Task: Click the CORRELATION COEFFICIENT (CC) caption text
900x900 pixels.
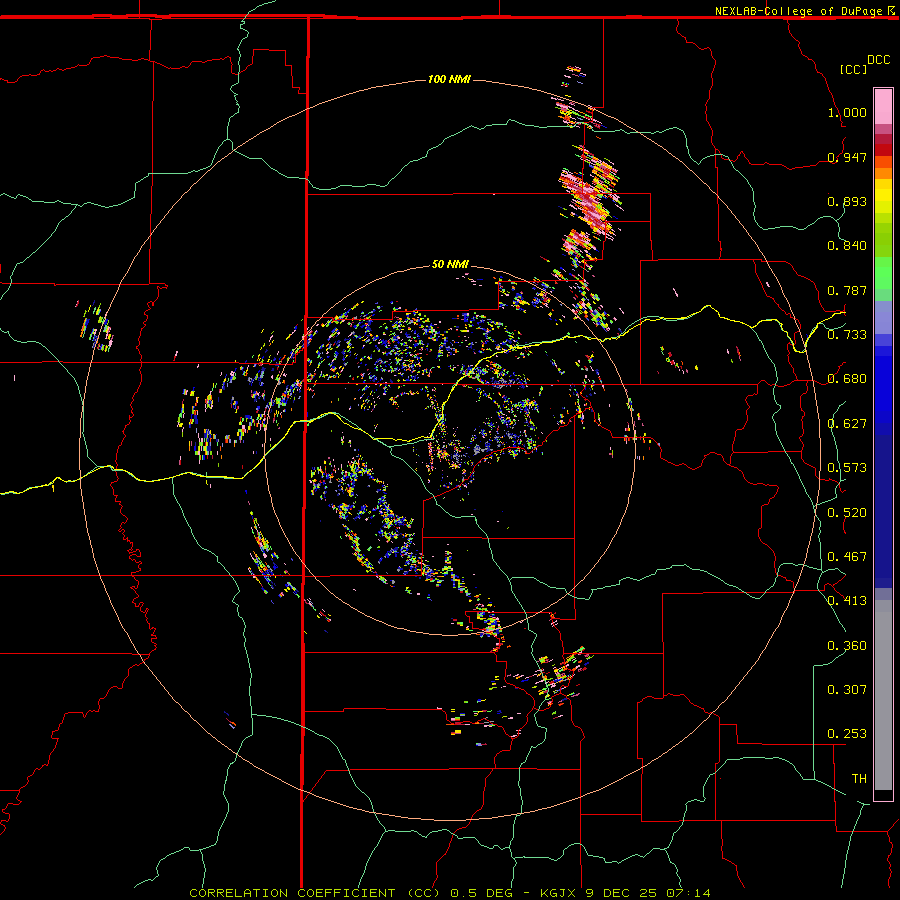Action: (x=315, y=893)
